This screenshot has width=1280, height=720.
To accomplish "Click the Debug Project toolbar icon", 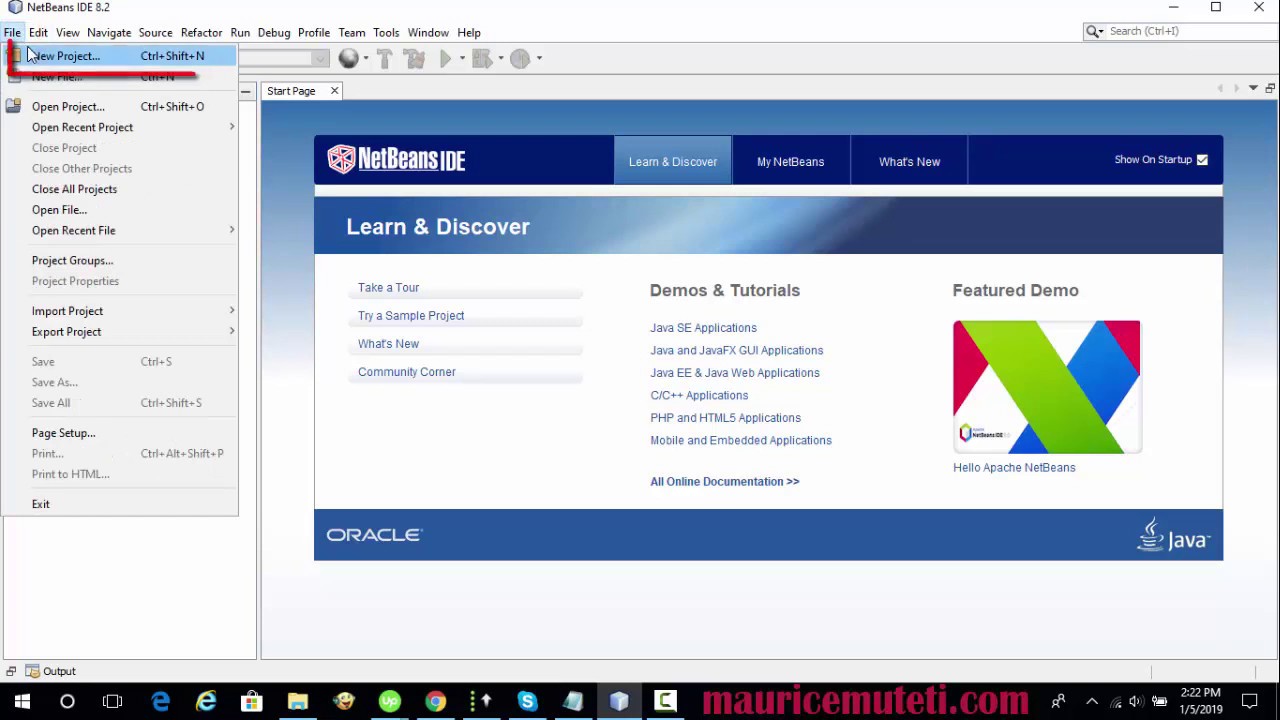I will coord(481,58).
